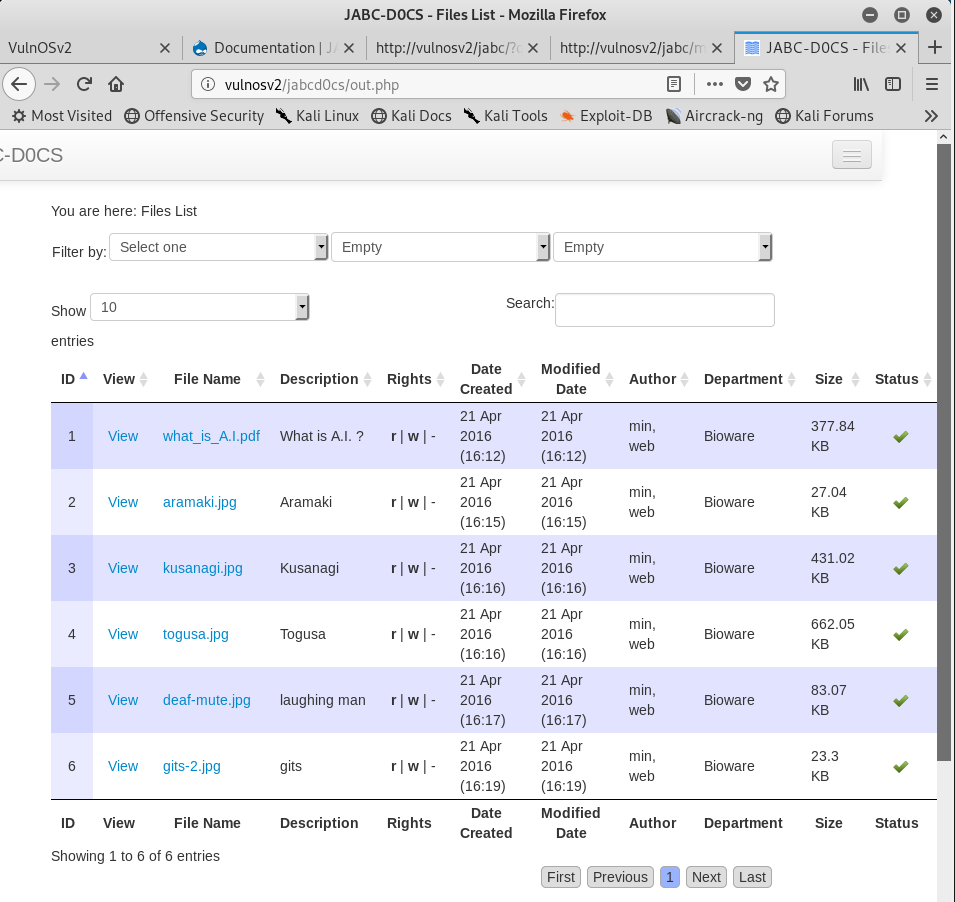
Task: Open the Library icon
Action: (861, 84)
